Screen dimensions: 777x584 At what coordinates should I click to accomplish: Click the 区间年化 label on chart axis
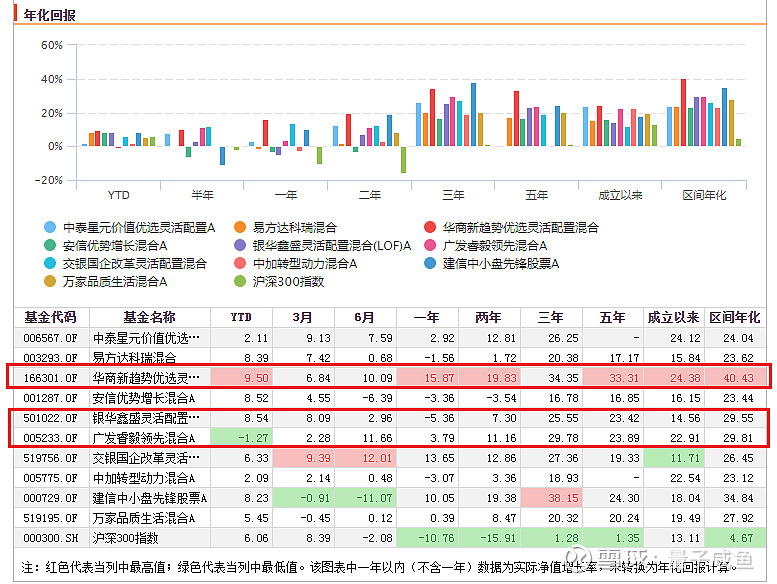coord(704,195)
